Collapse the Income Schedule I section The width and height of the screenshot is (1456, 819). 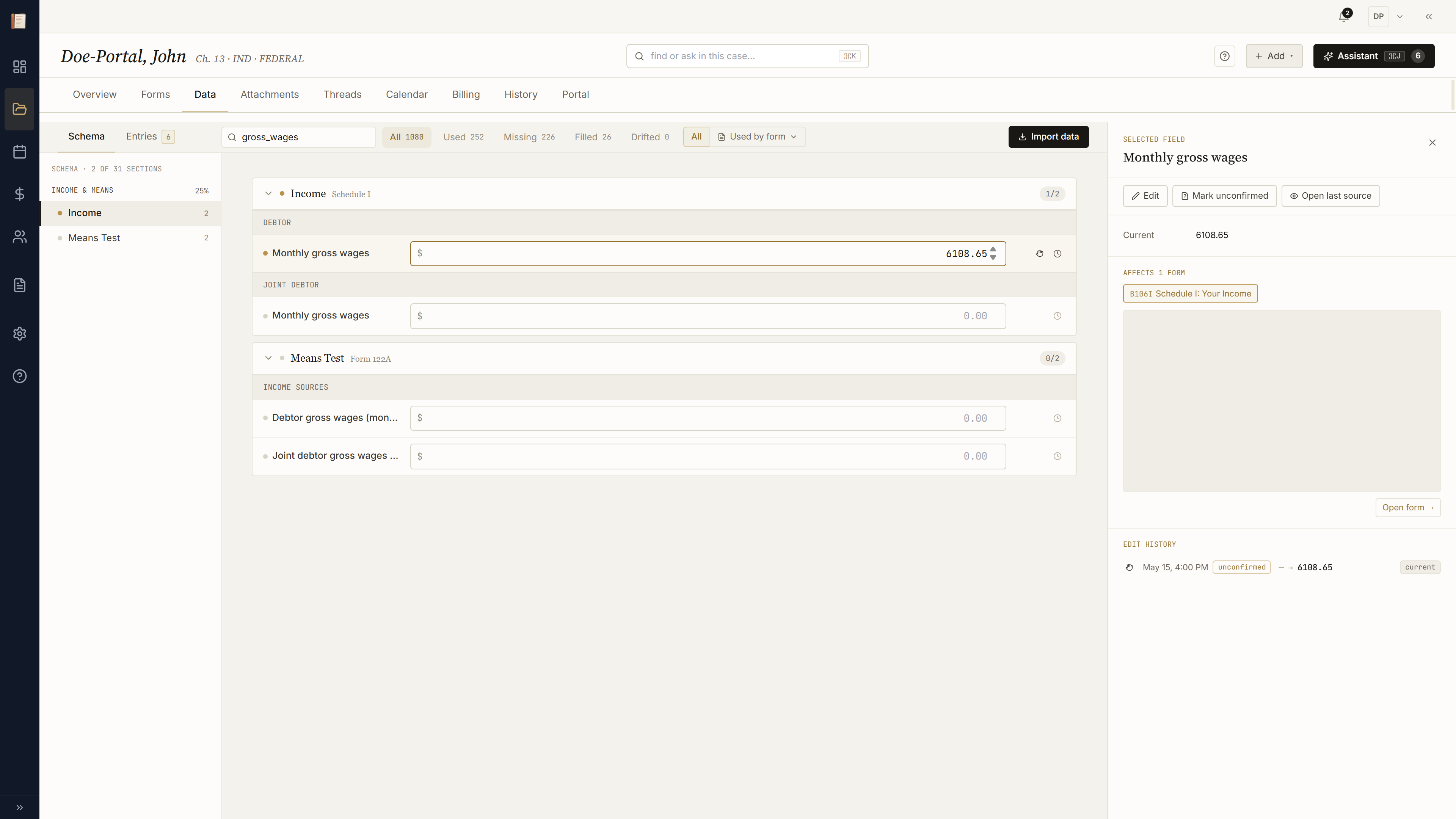[268, 193]
